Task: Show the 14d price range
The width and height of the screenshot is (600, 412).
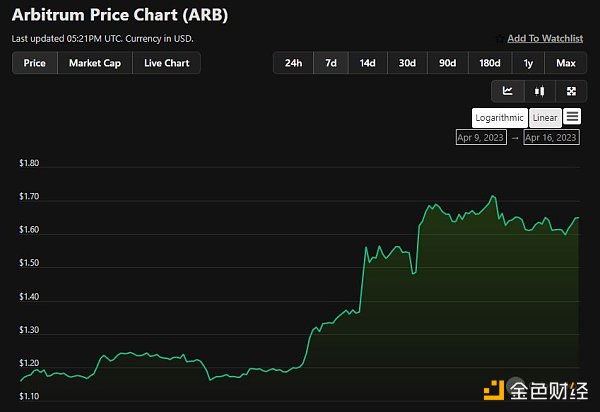Action: [367, 63]
